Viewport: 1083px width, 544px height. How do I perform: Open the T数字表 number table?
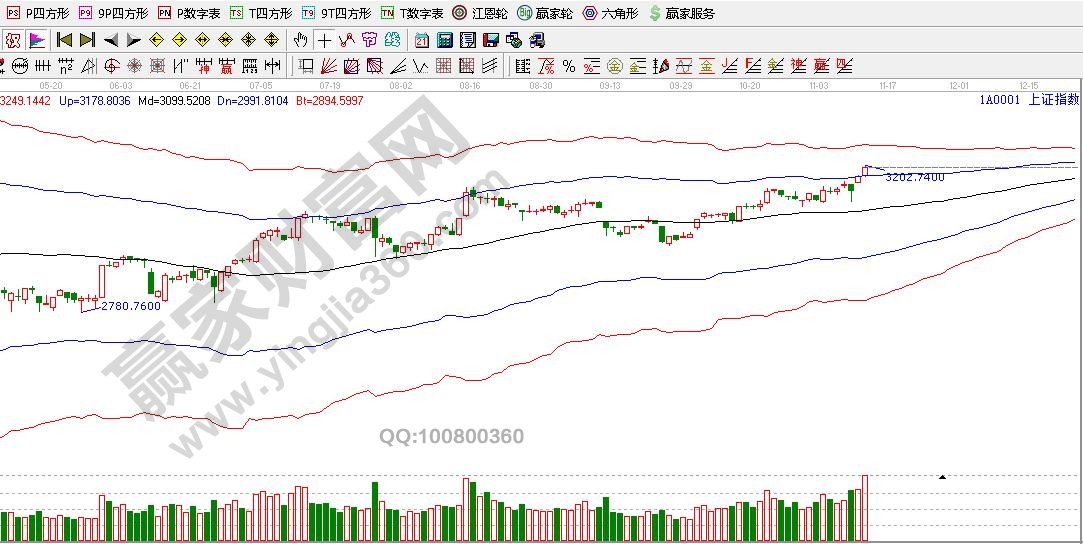point(411,13)
